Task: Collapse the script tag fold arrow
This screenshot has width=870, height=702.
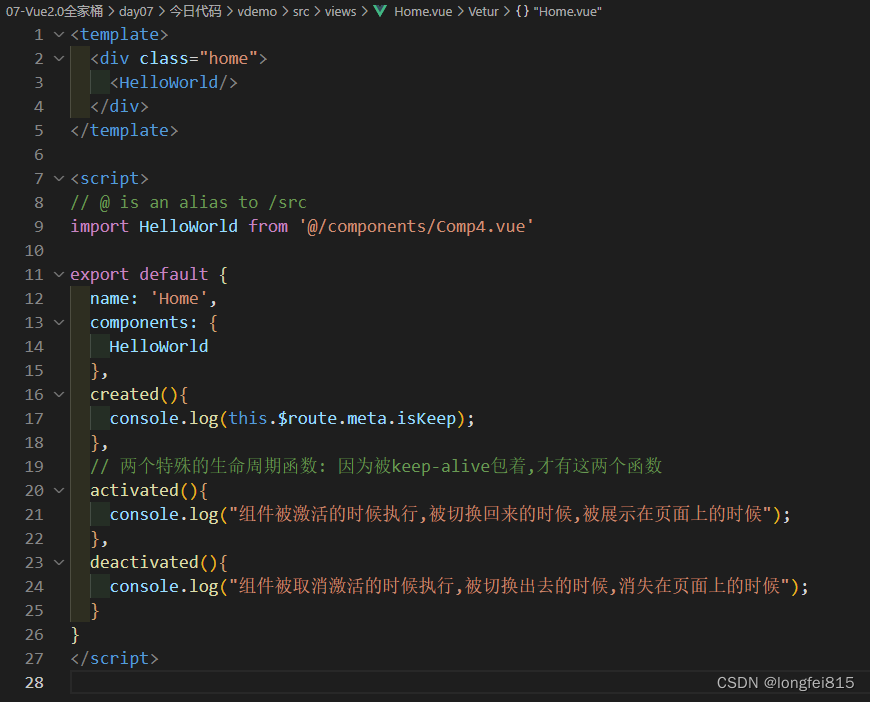Action: point(59,179)
